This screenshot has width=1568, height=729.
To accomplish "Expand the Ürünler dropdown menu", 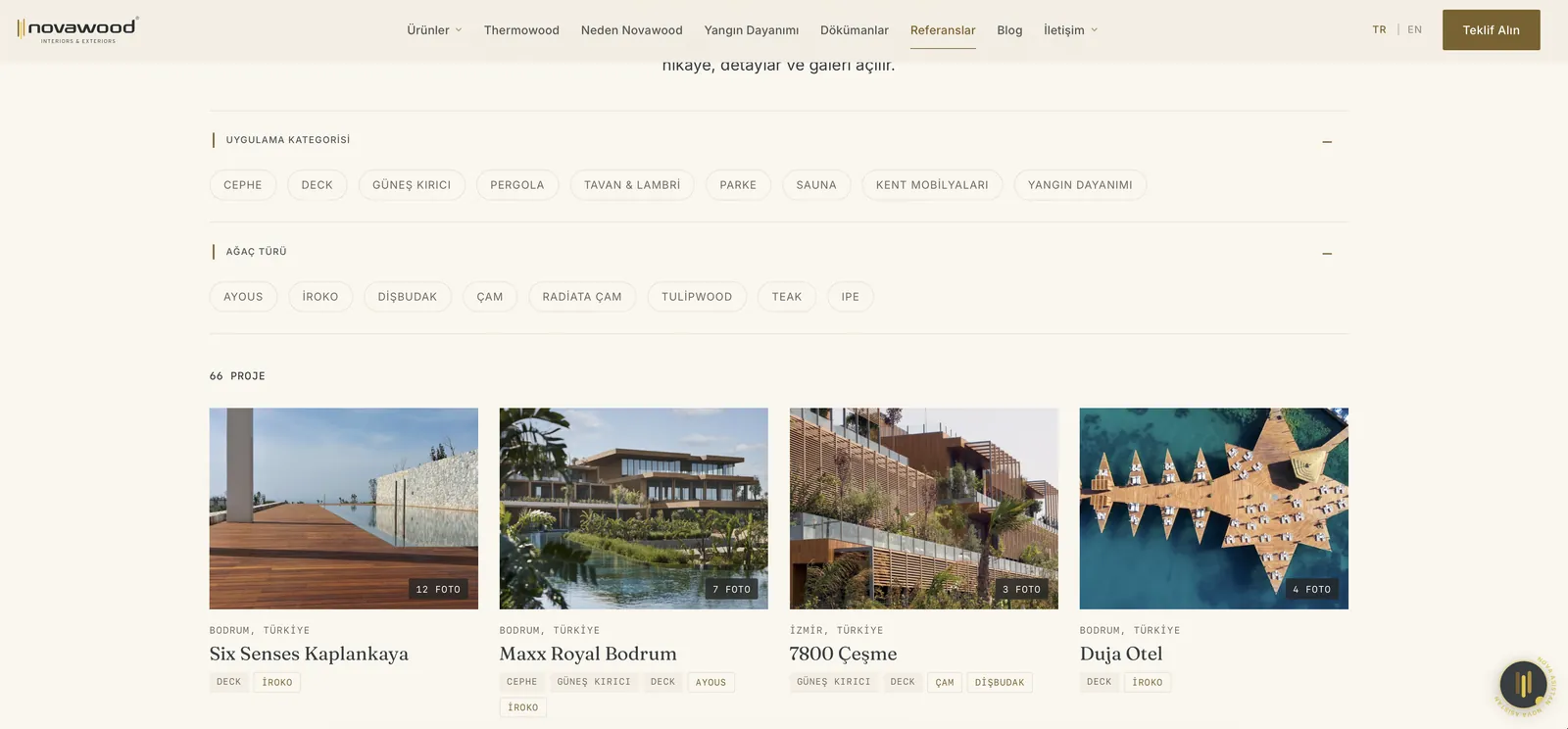I will [434, 30].
